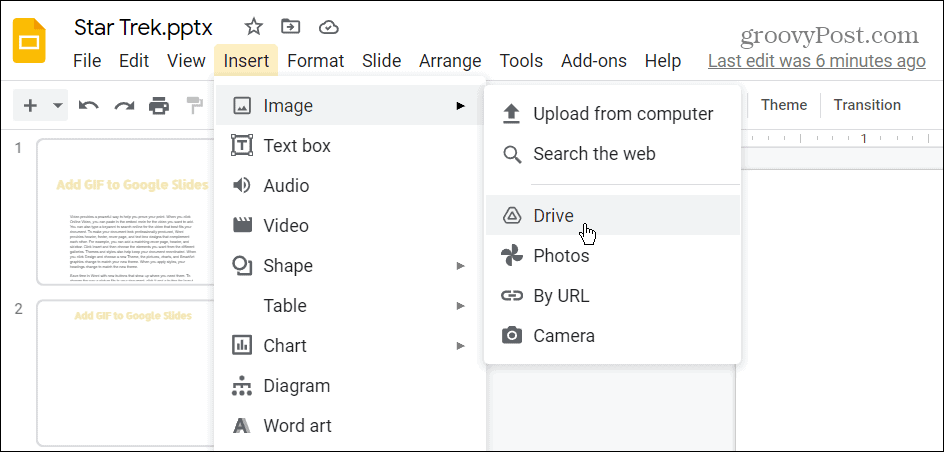Screen dimensions: 944x452
Task: Open the Add-ons menu
Action: pyautogui.click(x=594, y=61)
